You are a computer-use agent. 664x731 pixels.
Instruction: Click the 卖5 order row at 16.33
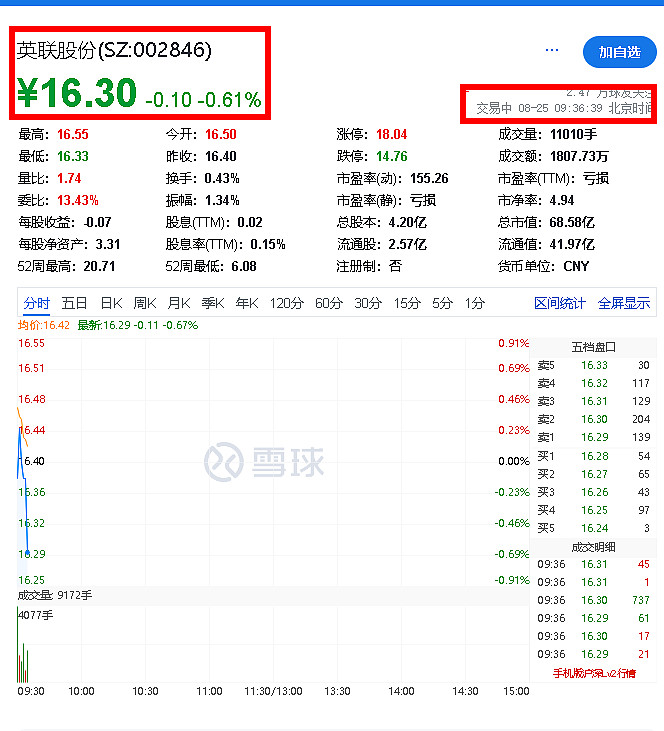tap(594, 365)
